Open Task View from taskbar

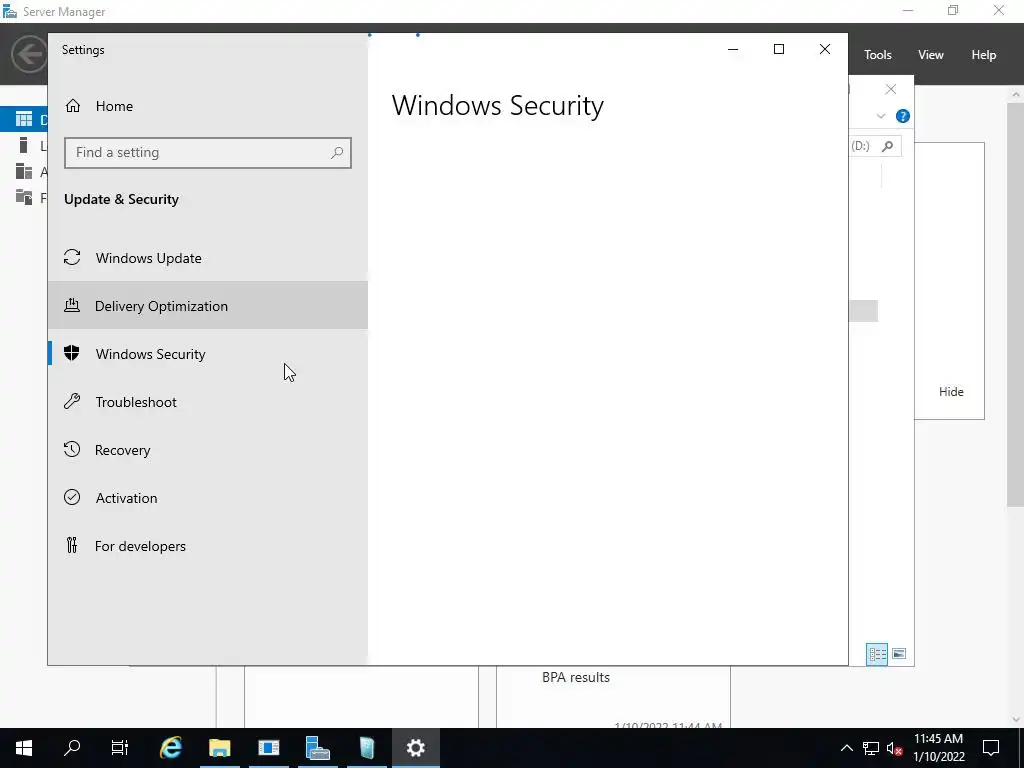[x=120, y=748]
